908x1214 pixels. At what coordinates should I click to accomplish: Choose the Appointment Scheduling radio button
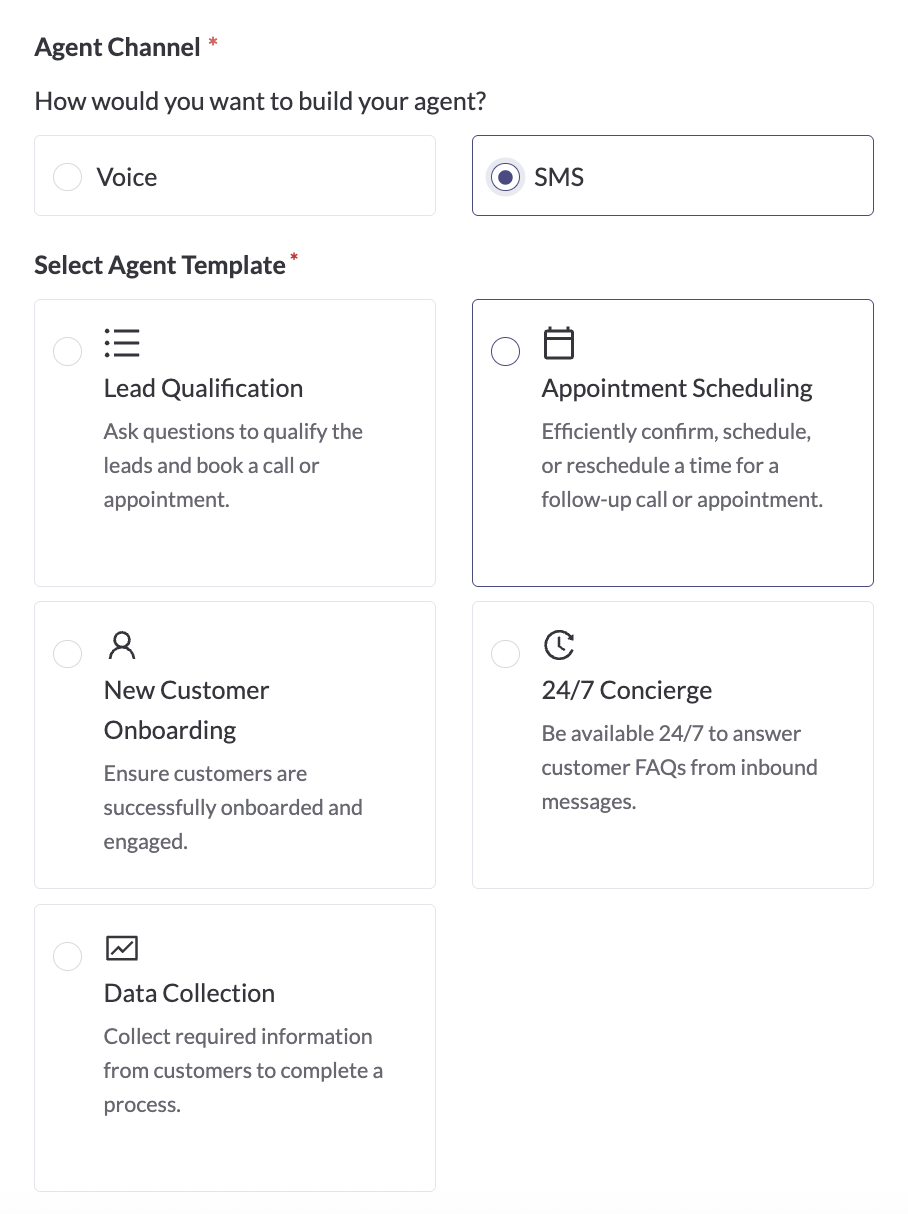tap(505, 351)
